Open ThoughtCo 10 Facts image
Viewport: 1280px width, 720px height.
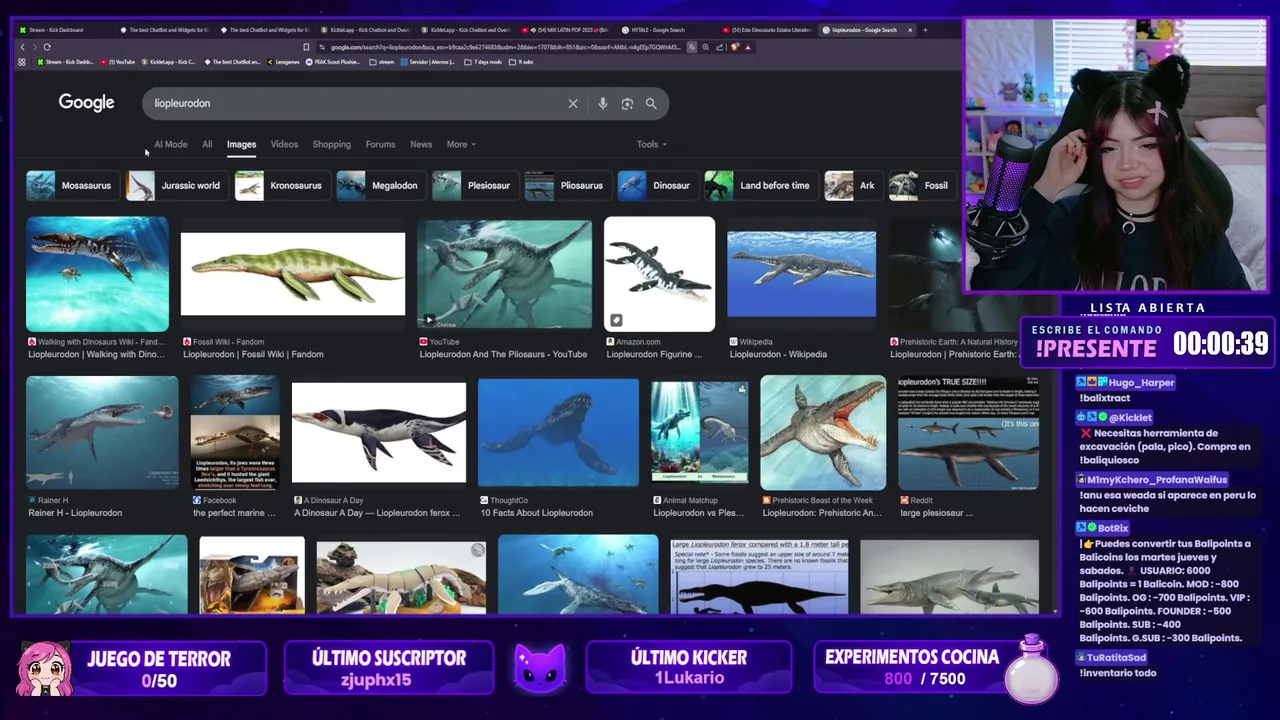[x=558, y=432]
